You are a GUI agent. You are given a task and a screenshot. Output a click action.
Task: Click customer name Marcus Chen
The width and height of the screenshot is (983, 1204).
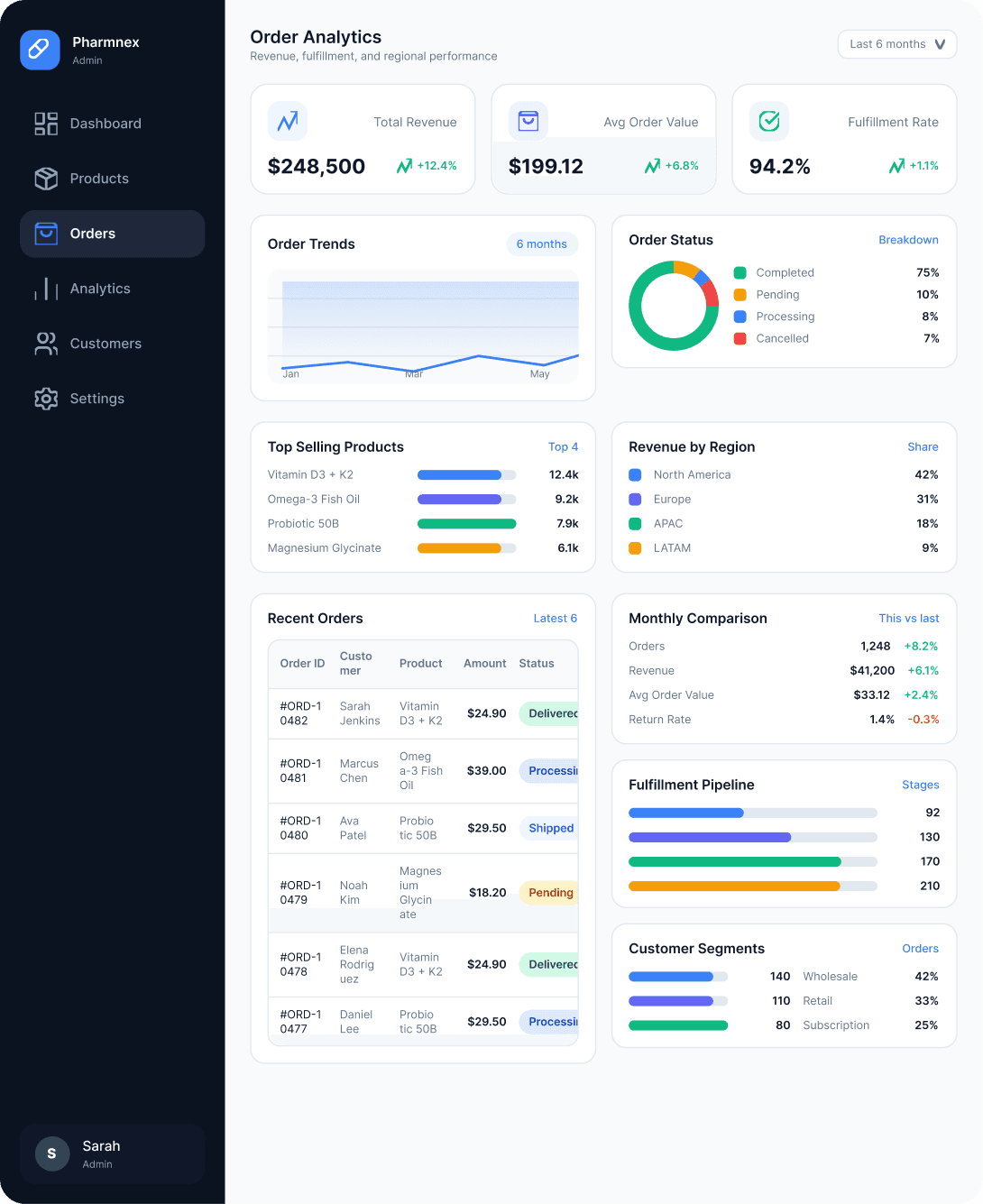pos(359,771)
